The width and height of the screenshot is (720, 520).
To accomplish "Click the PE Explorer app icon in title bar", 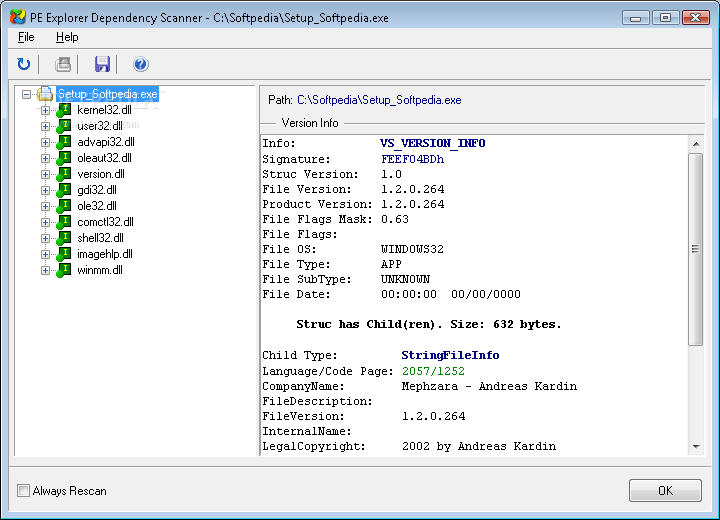I will (x=17, y=17).
